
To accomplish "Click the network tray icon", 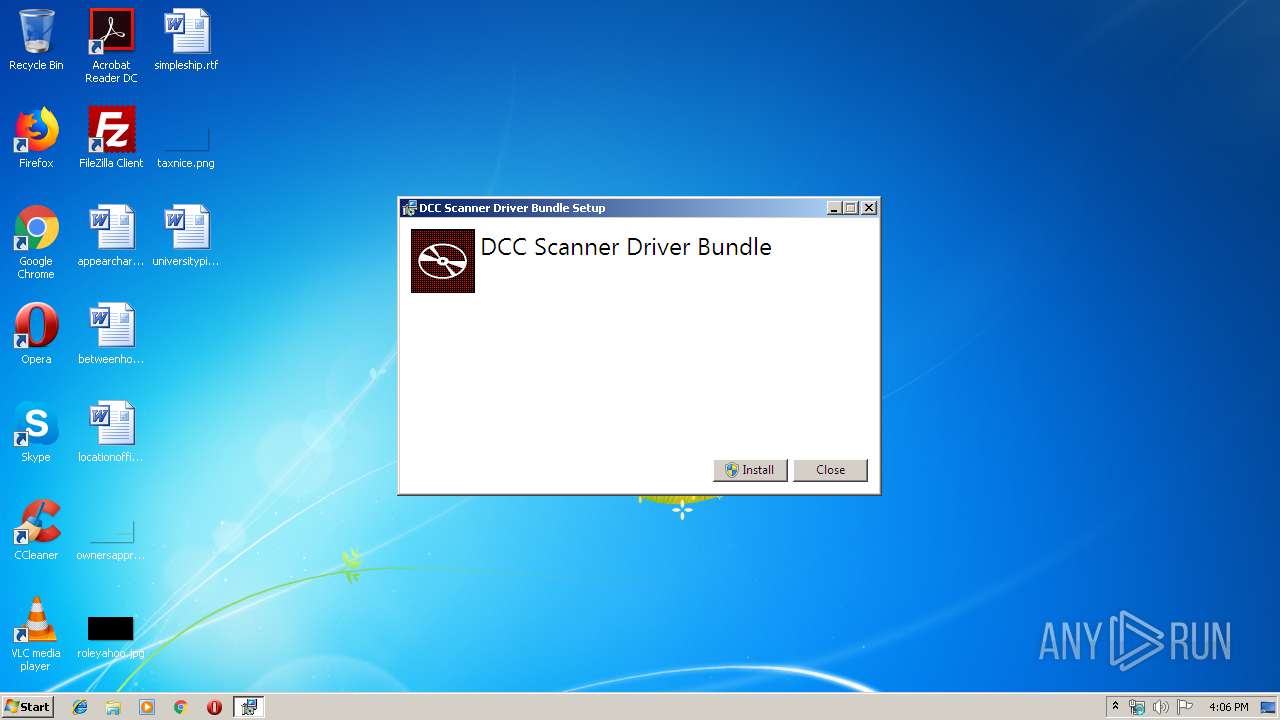I will tap(1137, 707).
